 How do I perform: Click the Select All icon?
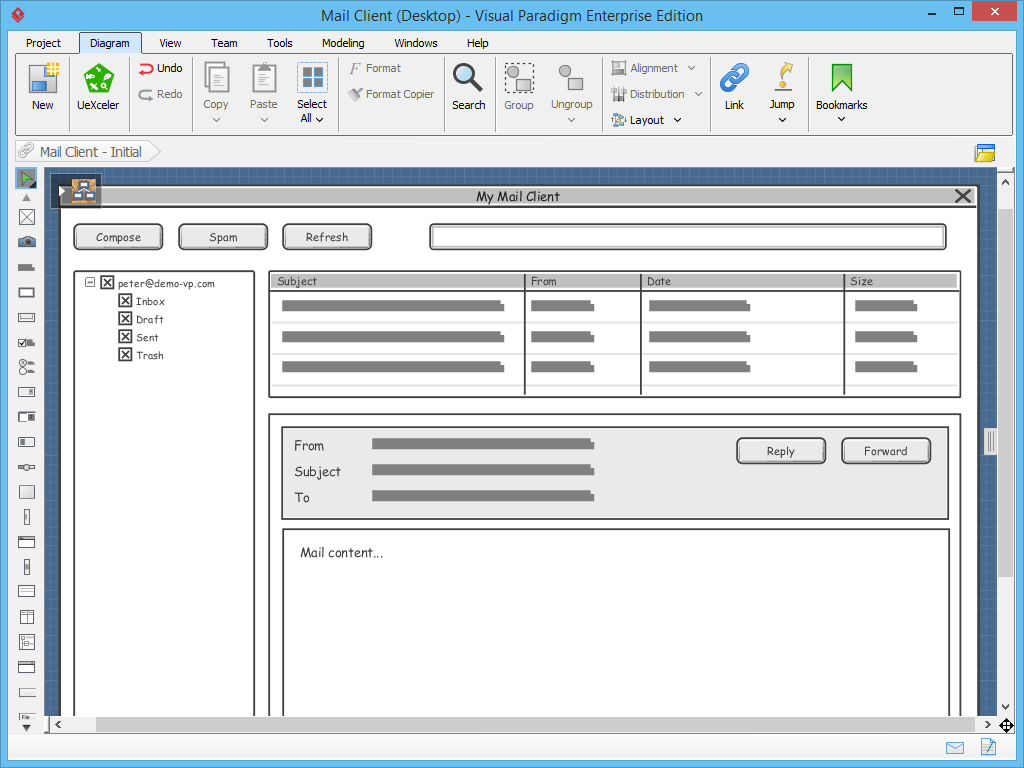coord(312,78)
